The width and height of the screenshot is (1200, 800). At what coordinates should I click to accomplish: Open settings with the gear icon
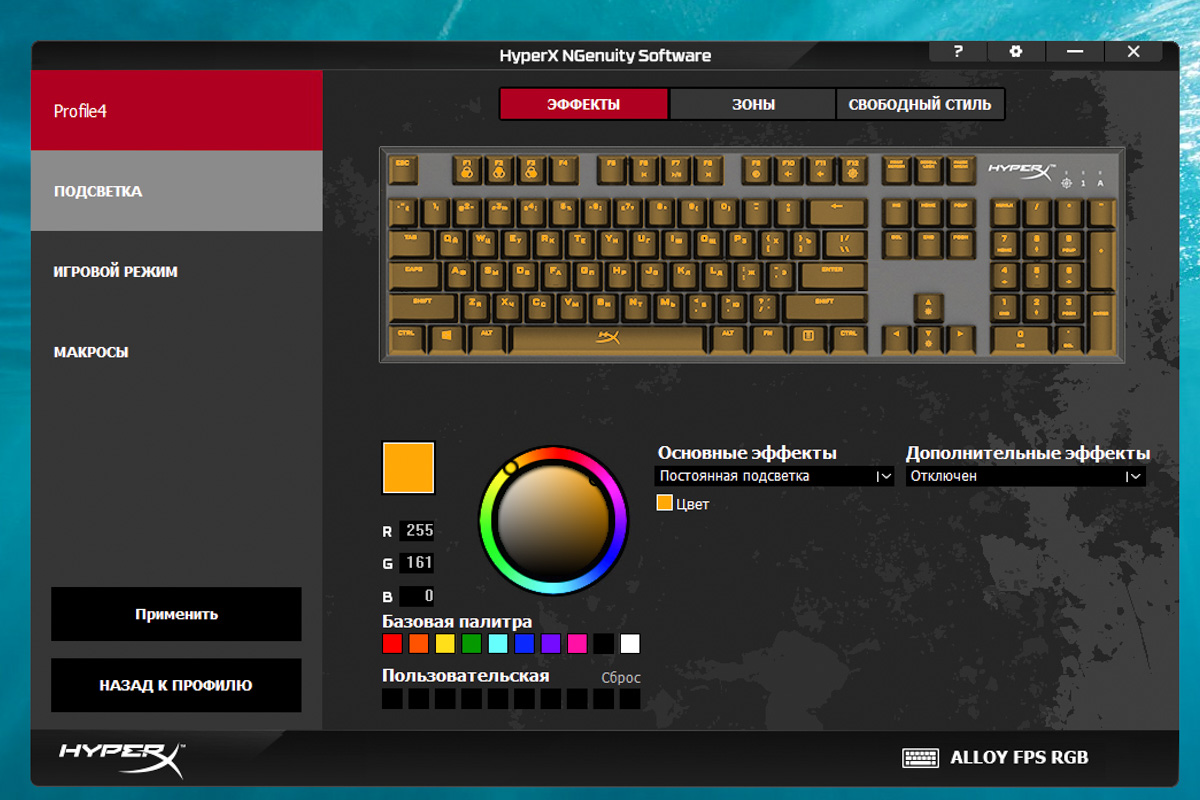[x=1016, y=52]
